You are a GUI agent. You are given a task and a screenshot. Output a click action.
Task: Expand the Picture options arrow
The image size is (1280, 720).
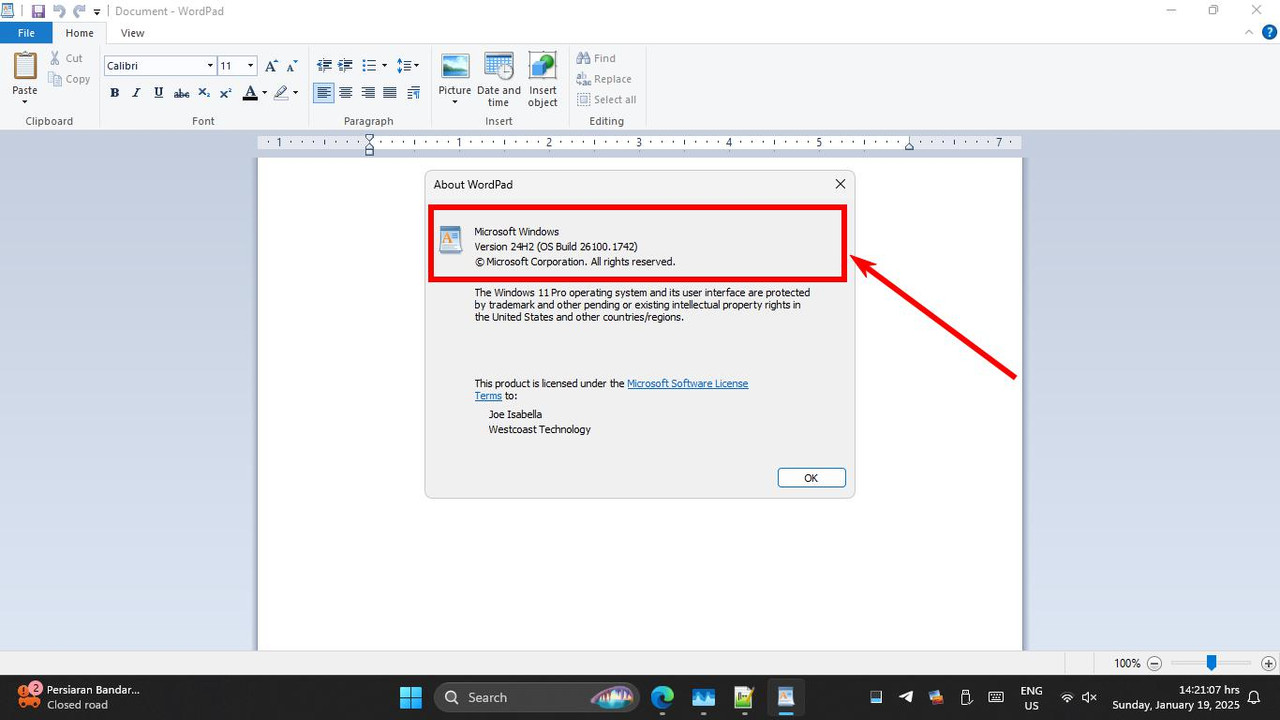pos(455,102)
